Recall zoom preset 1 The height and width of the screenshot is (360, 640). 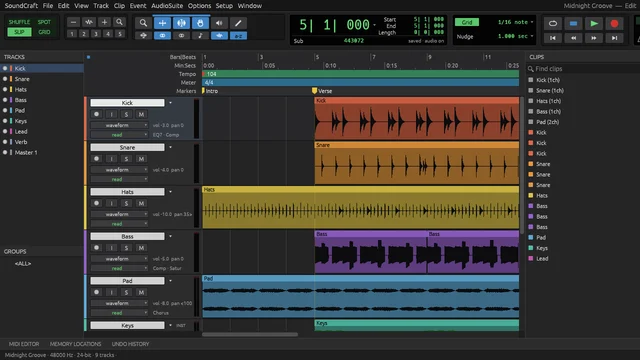(x=72, y=34)
